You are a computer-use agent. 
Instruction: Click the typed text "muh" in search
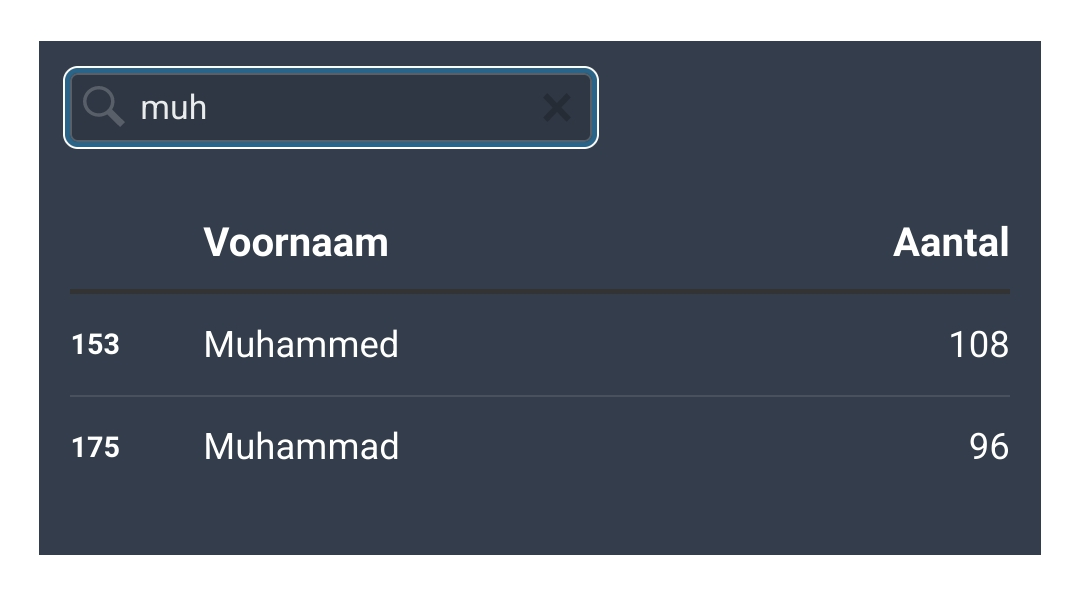(x=173, y=107)
